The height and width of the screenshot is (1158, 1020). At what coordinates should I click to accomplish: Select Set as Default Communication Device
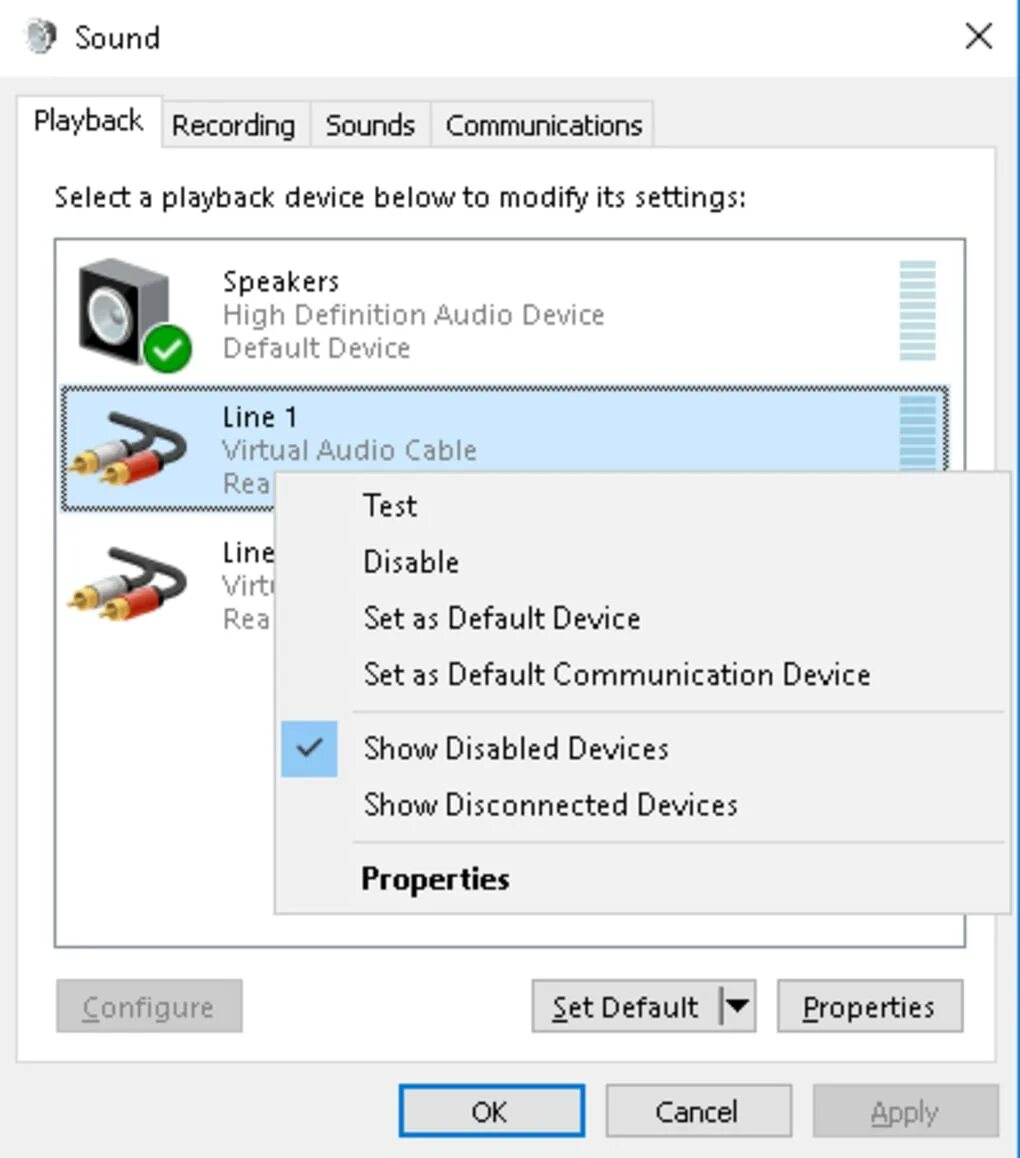coord(616,674)
